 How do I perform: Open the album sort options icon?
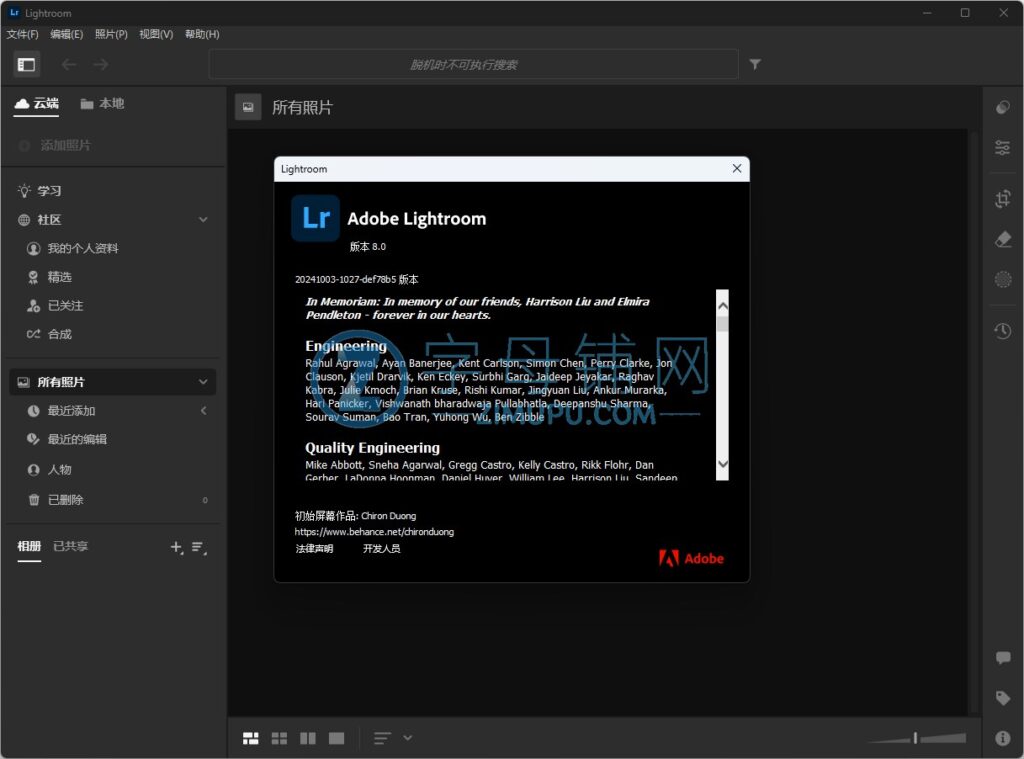199,547
